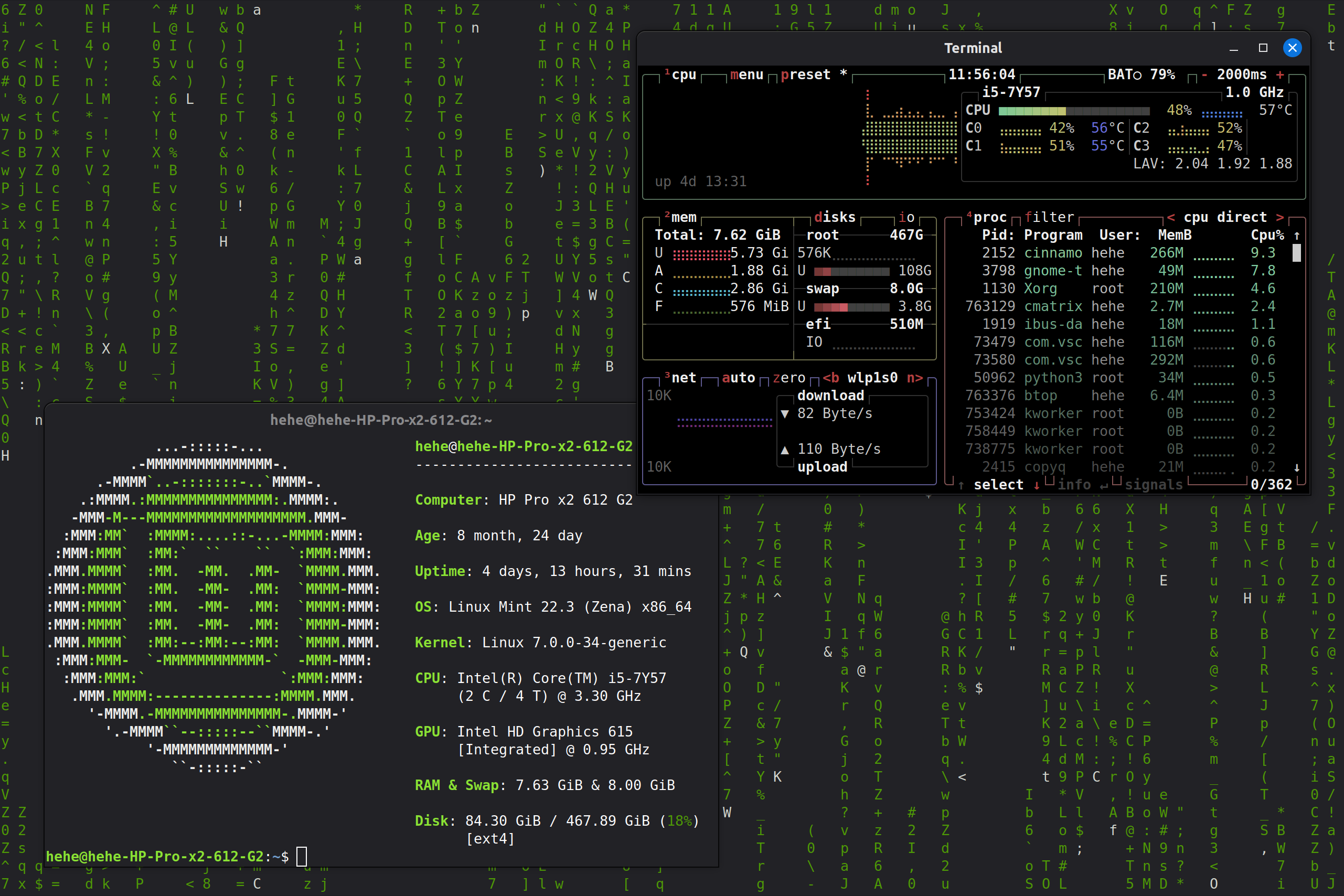Click the BAT 79% battery indicator
This screenshot has width=1344, height=896.
(x=1141, y=75)
